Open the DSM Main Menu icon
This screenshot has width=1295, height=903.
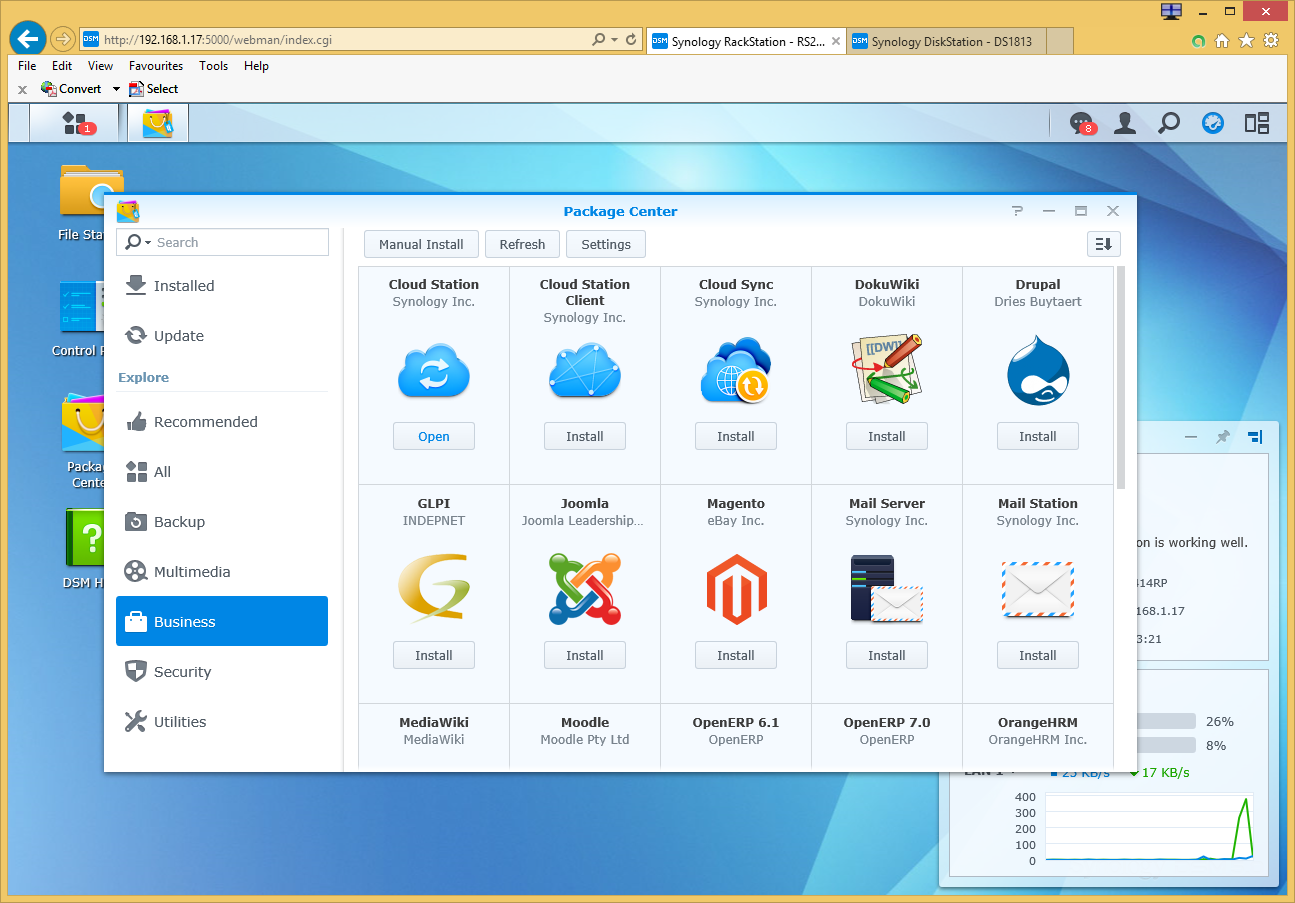pos(76,123)
